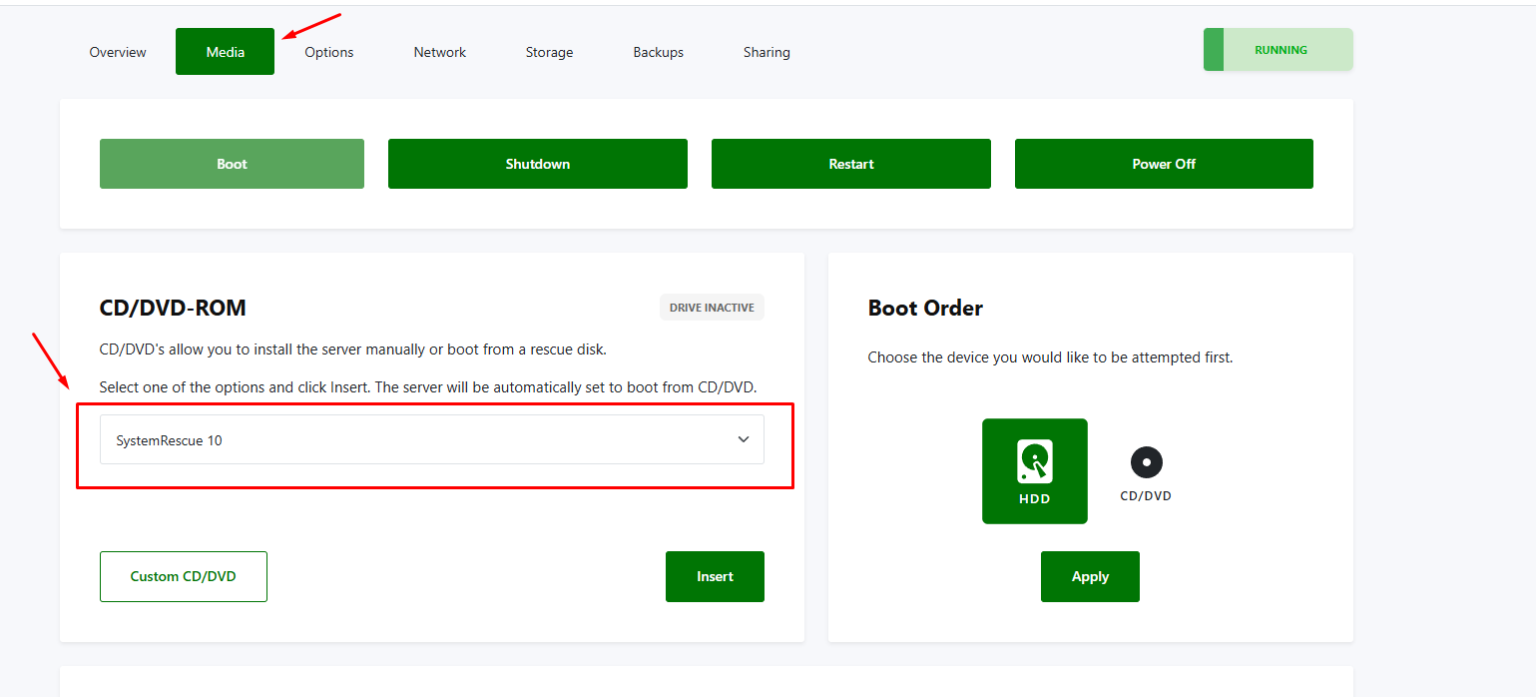The height and width of the screenshot is (697, 1536).
Task: Expand the SystemRescue 10 dropdown chevron
Action: (x=743, y=440)
